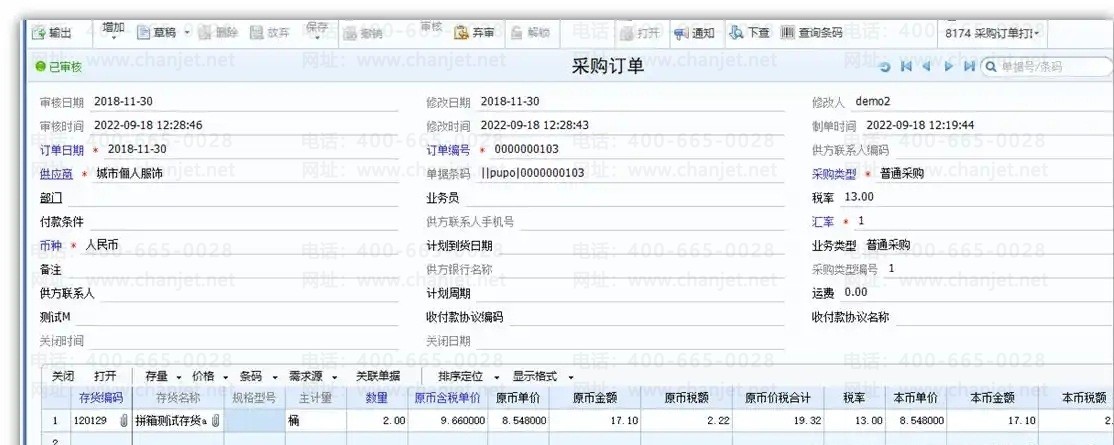Expand the 显示格式 display format menu
Image resolution: width=1114 pixels, height=445 pixels.
click(543, 377)
